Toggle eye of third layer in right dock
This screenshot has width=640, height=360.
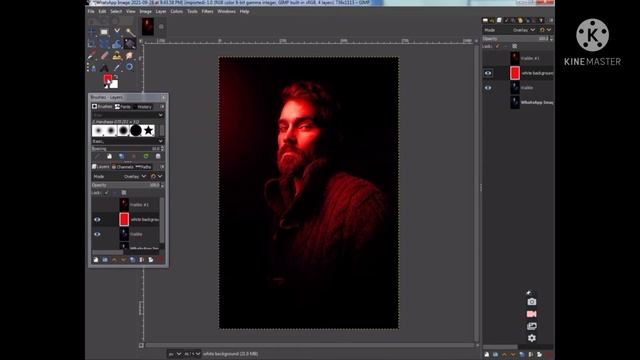point(488,88)
